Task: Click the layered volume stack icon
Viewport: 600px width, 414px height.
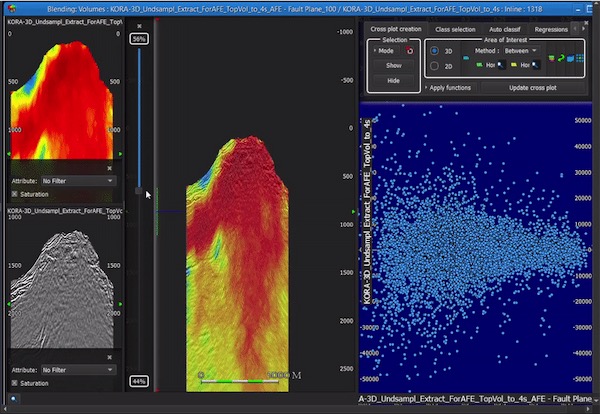Action: (x=551, y=58)
